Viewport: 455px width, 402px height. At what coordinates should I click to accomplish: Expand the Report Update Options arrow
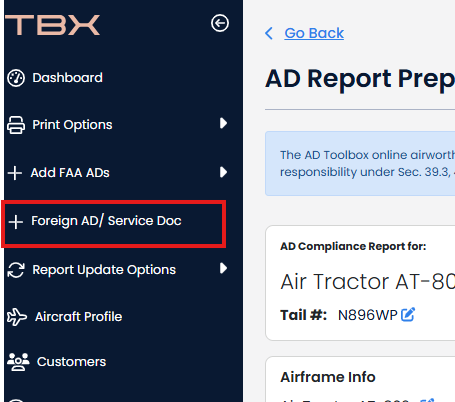click(x=223, y=268)
